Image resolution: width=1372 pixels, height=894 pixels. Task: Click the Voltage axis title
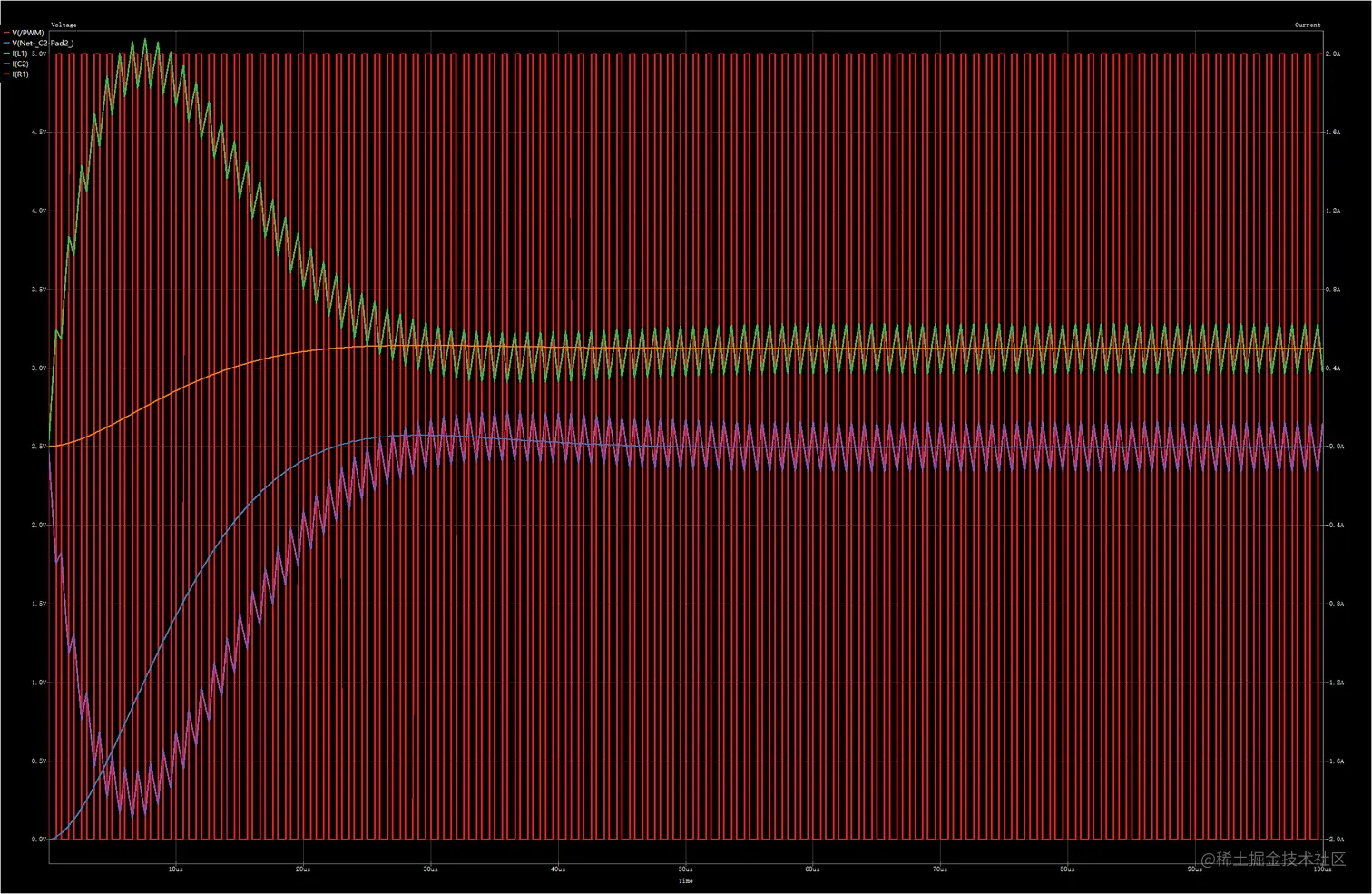coord(64,25)
